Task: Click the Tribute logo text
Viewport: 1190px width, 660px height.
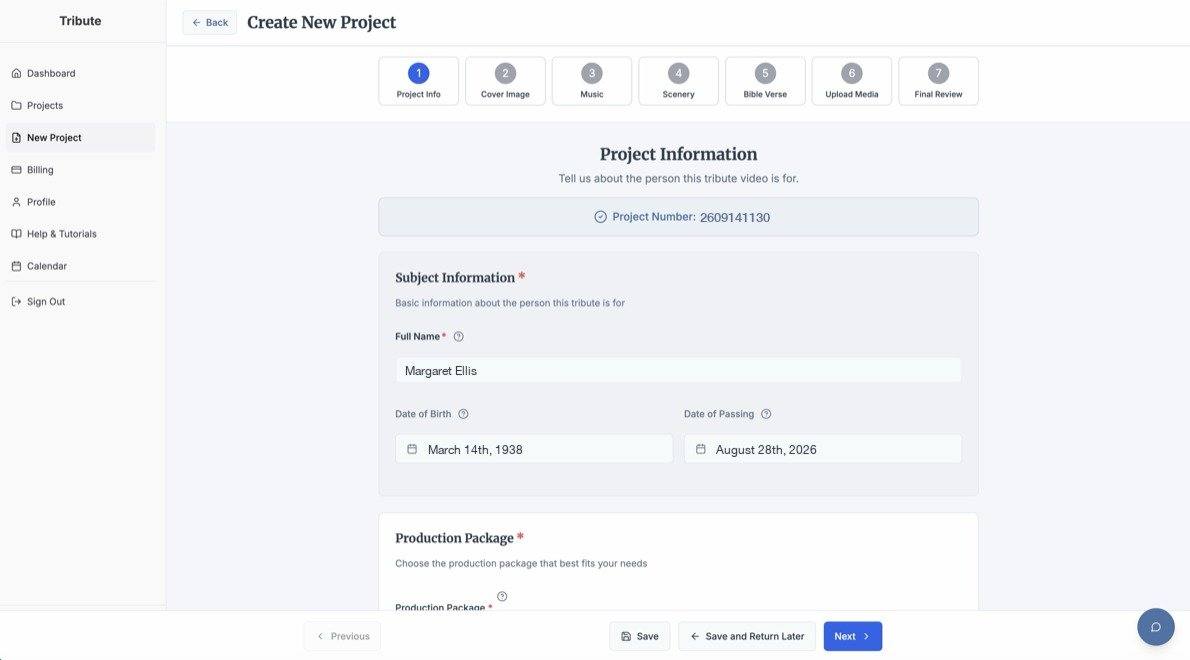Action: point(80,21)
